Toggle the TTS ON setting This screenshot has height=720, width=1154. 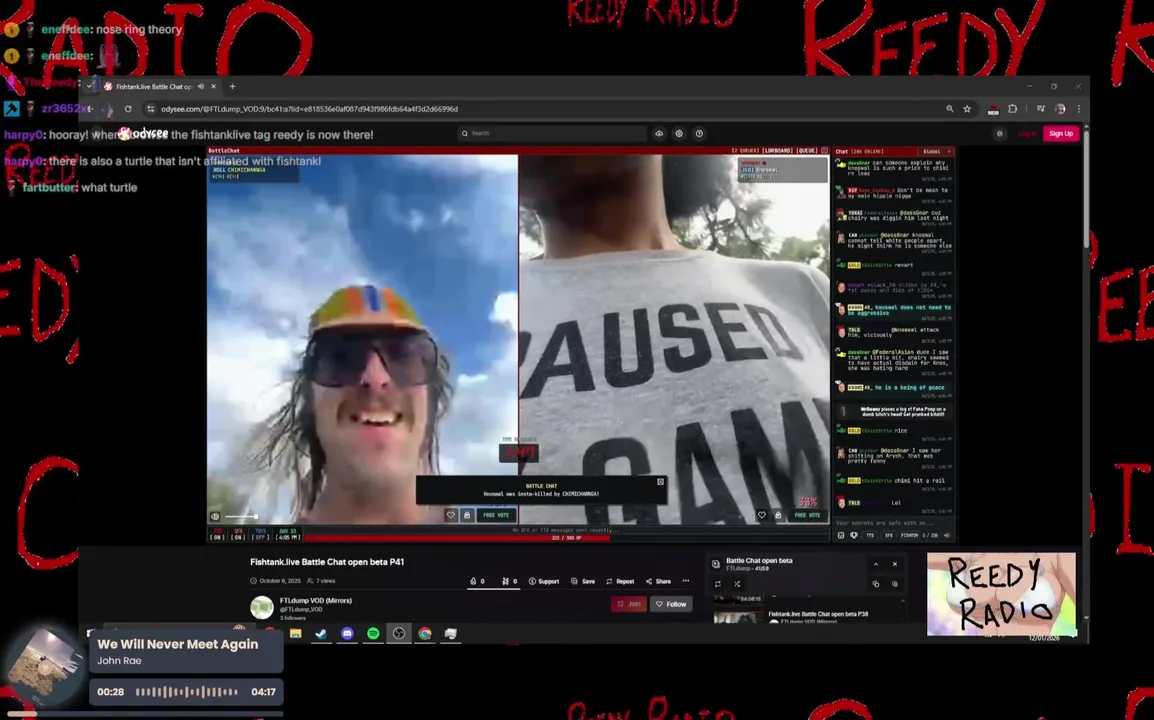tap(217, 534)
